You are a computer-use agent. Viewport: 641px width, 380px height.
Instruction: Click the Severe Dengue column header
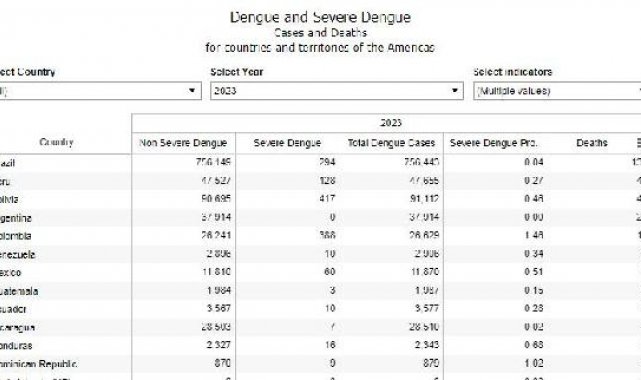point(287,143)
